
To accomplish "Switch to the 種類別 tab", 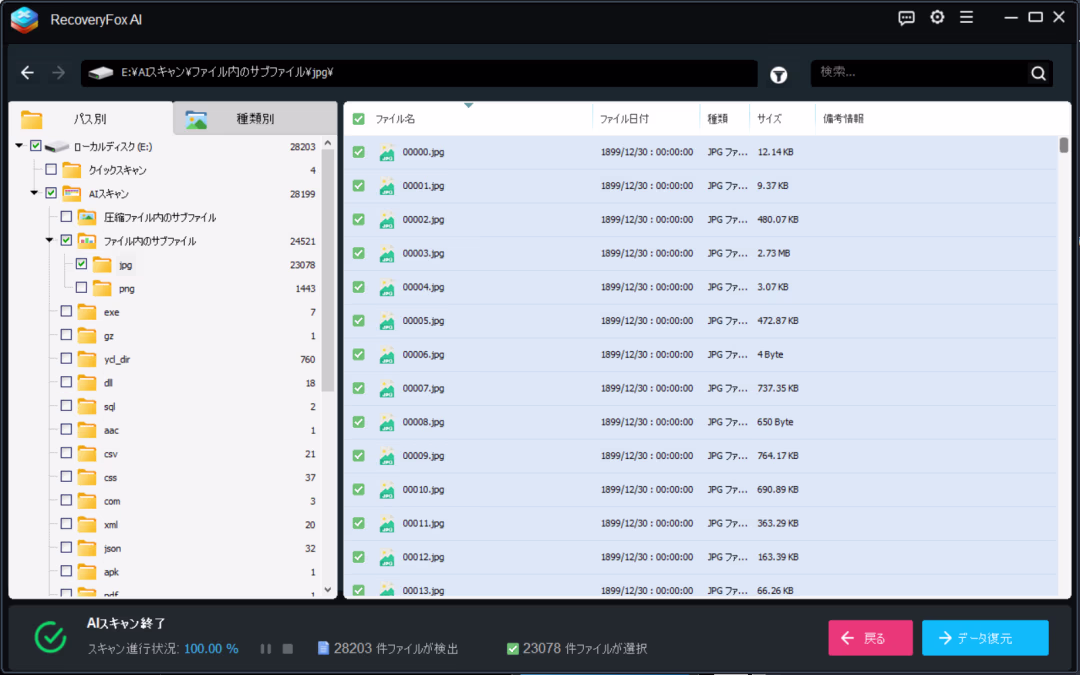I will tap(255, 118).
